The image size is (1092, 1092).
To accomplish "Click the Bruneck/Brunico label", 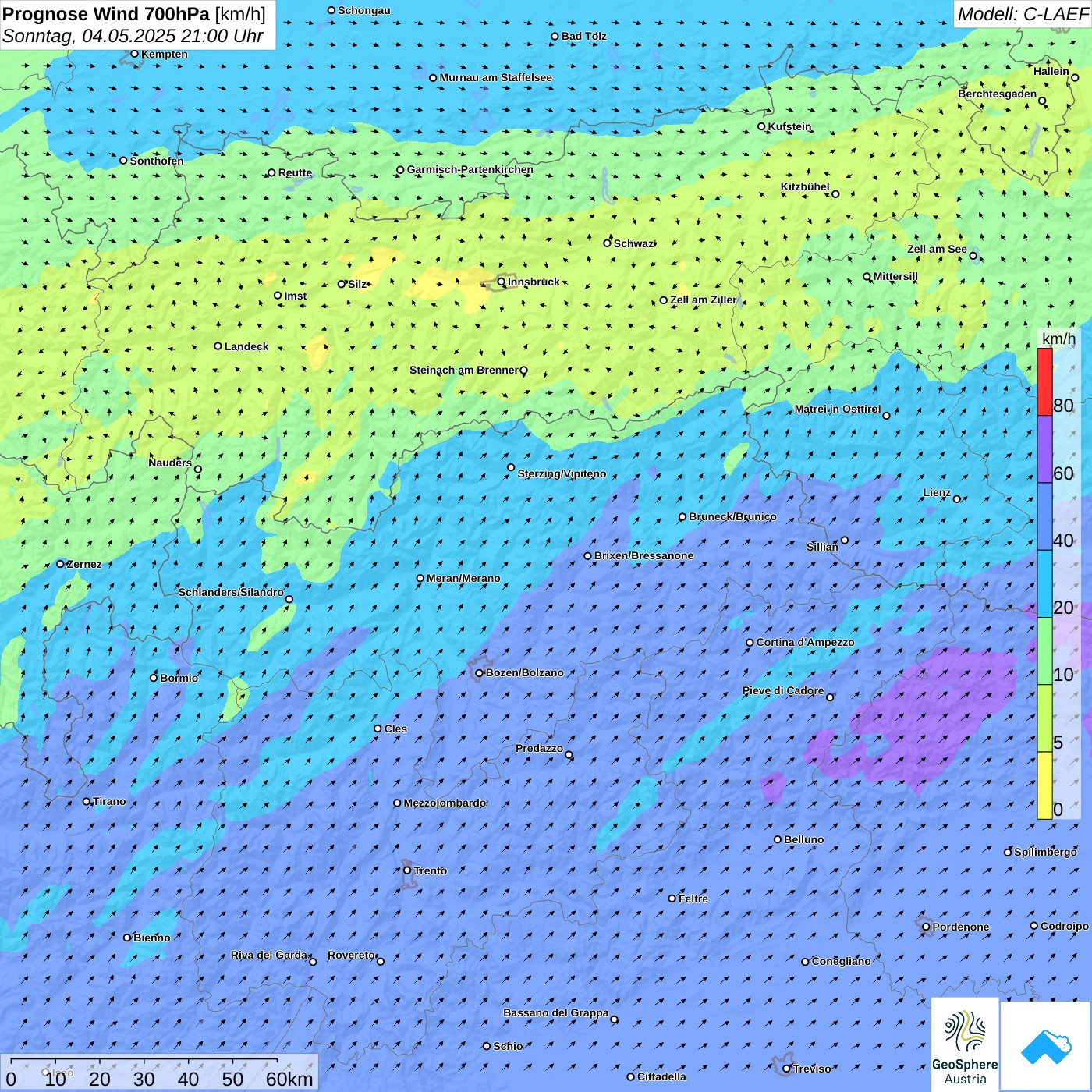I will point(732,516).
